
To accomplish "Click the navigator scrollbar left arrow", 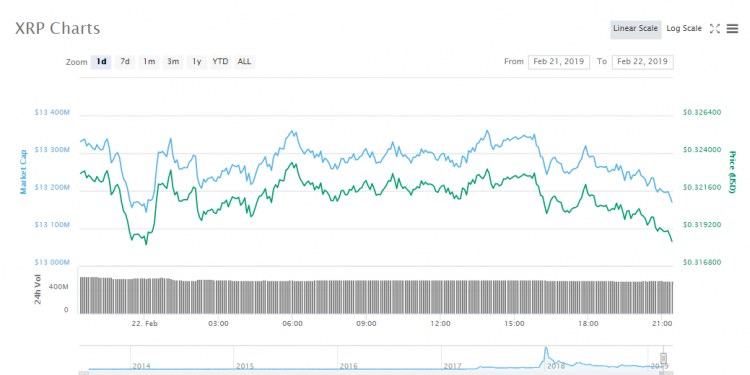I will pyautogui.click(x=84, y=373).
